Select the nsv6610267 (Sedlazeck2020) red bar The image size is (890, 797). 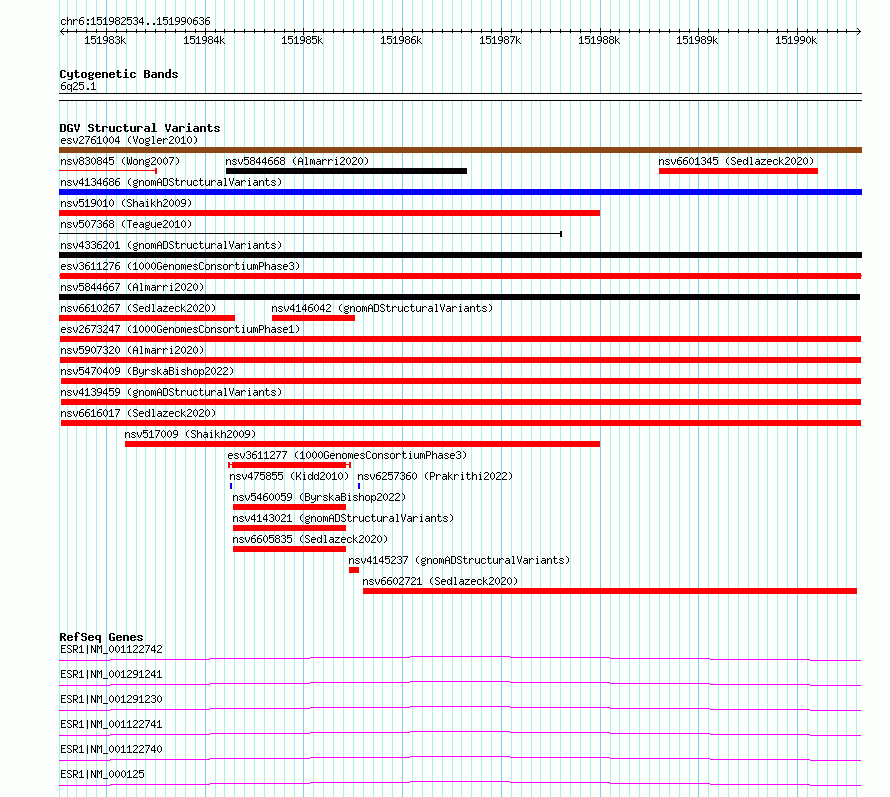(147, 318)
